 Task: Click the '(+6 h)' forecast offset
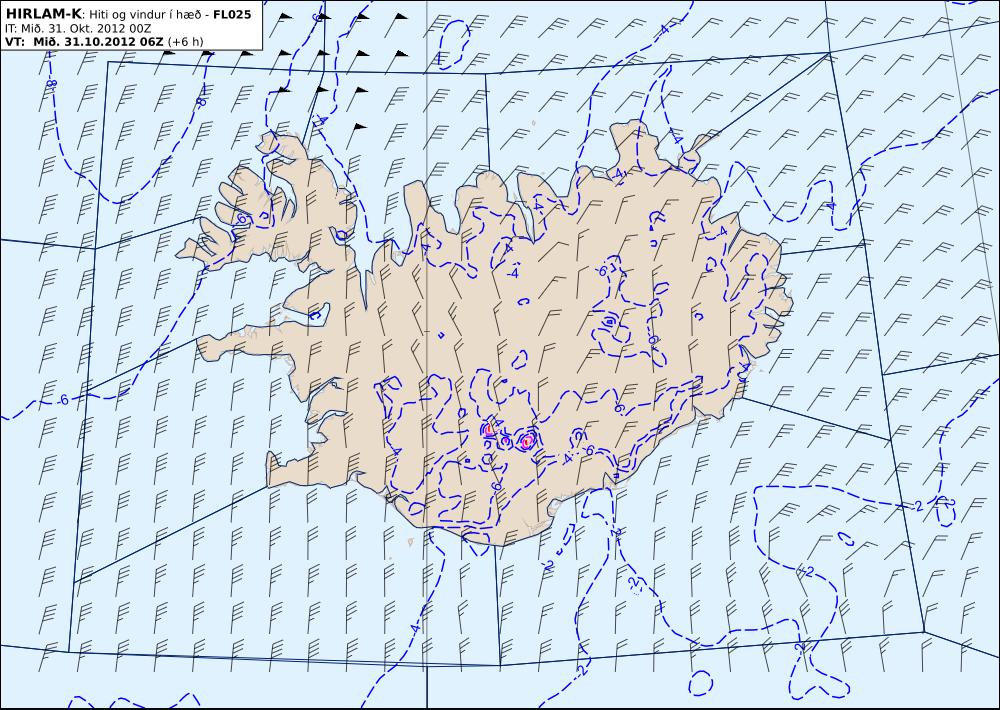pos(185,42)
